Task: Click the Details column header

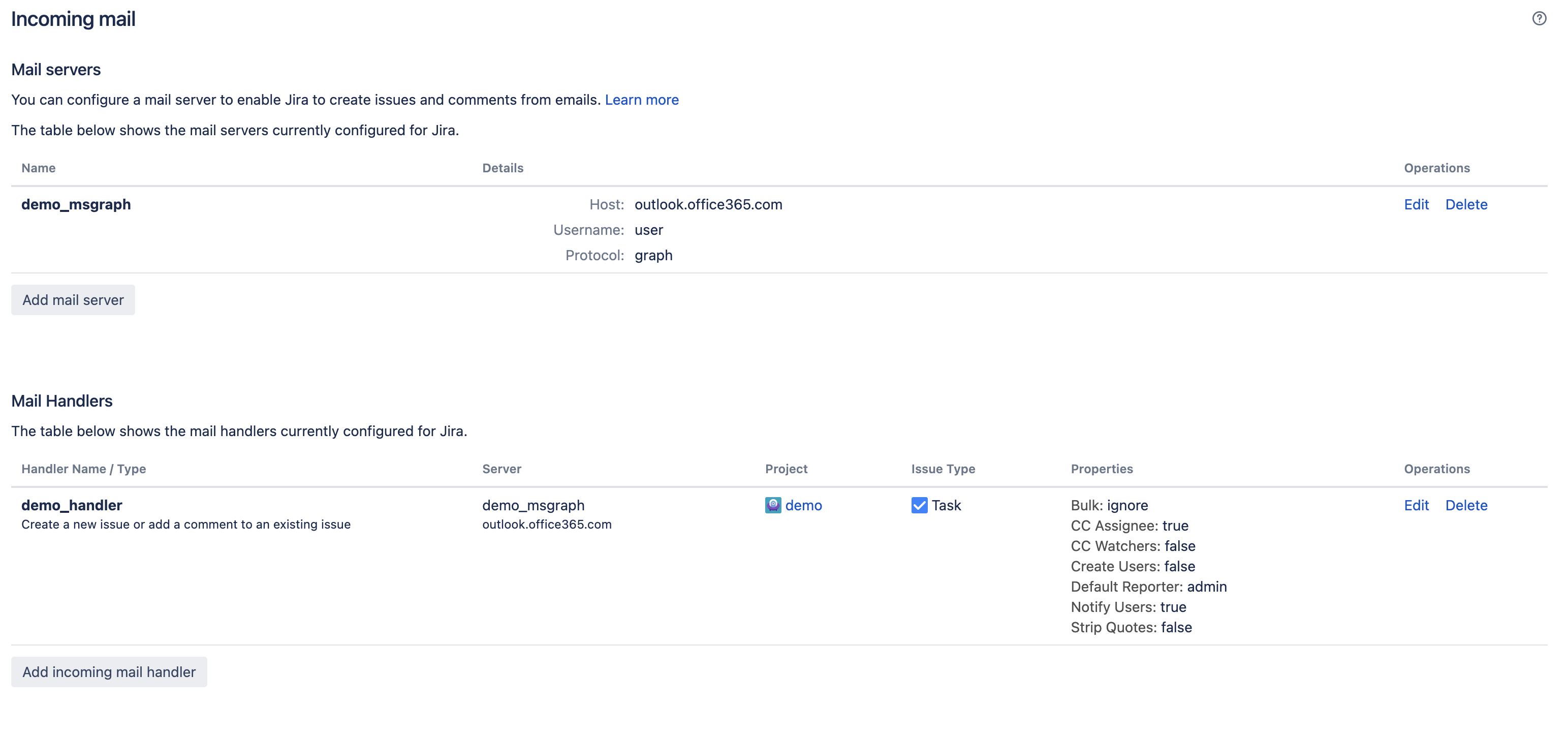Action: [503, 168]
